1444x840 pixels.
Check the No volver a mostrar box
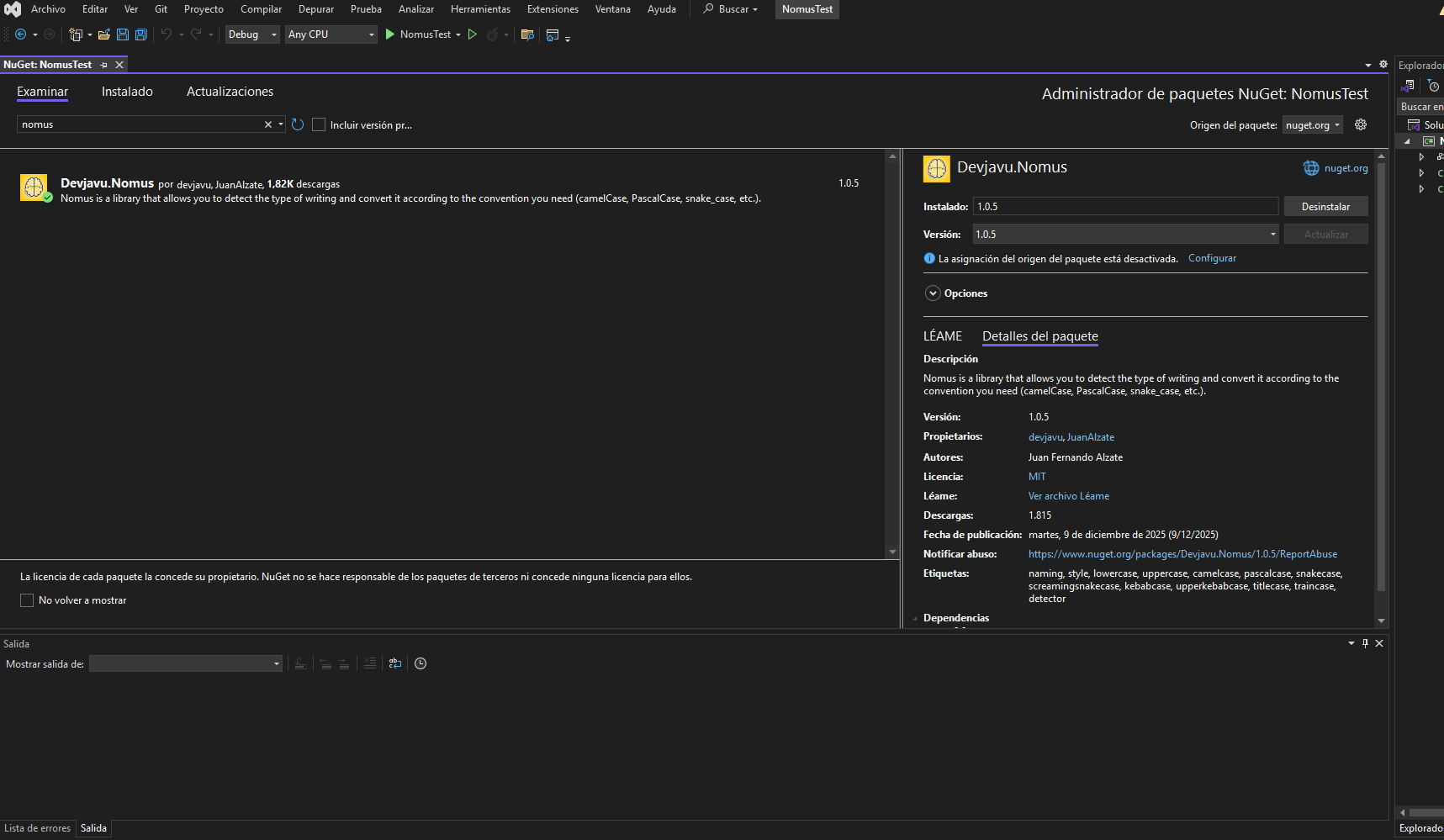(27, 600)
